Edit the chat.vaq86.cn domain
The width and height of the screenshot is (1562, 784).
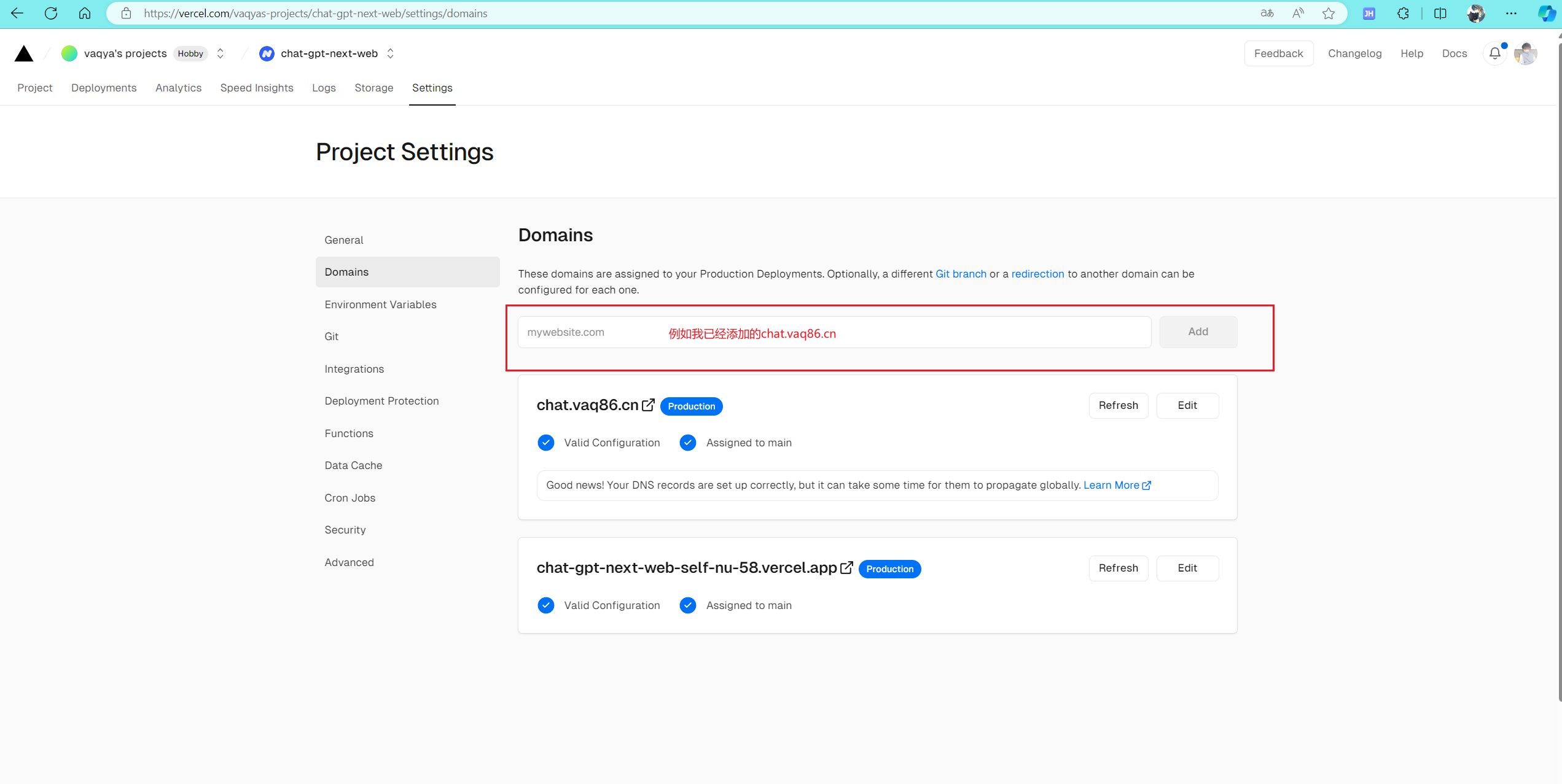(1187, 406)
